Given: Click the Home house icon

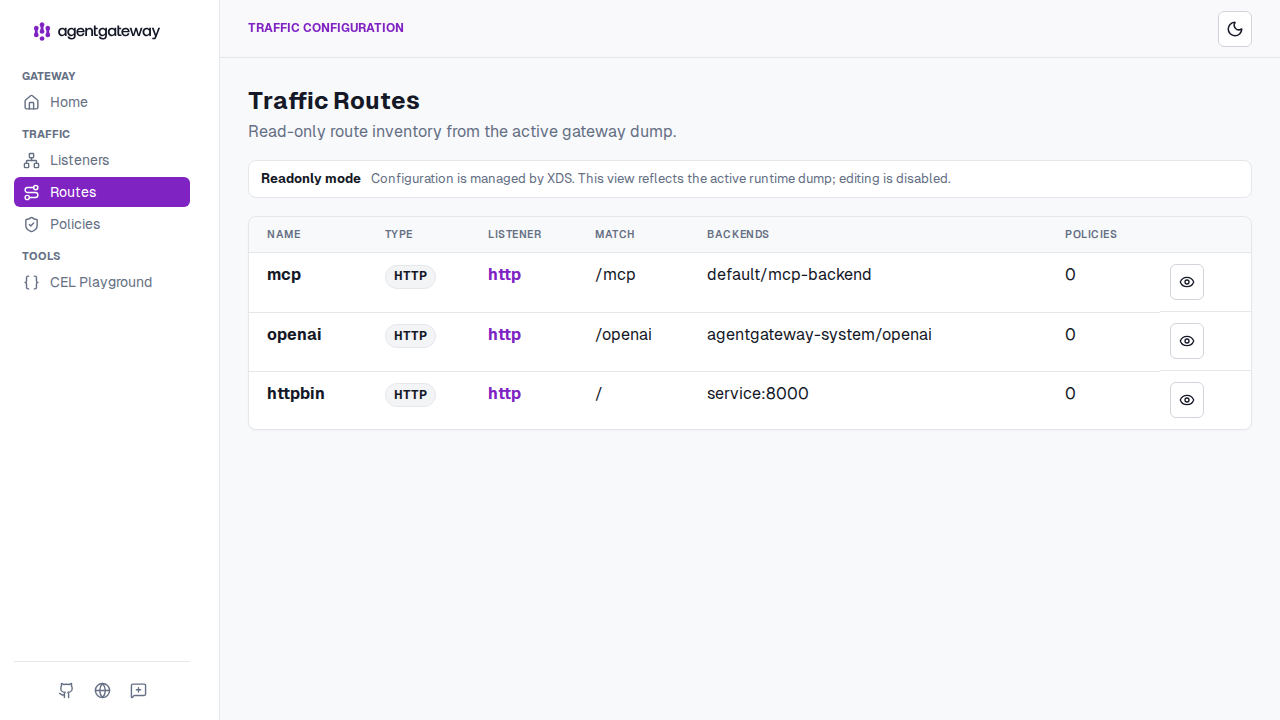Looking at the screenshot, I should [31, 102].
